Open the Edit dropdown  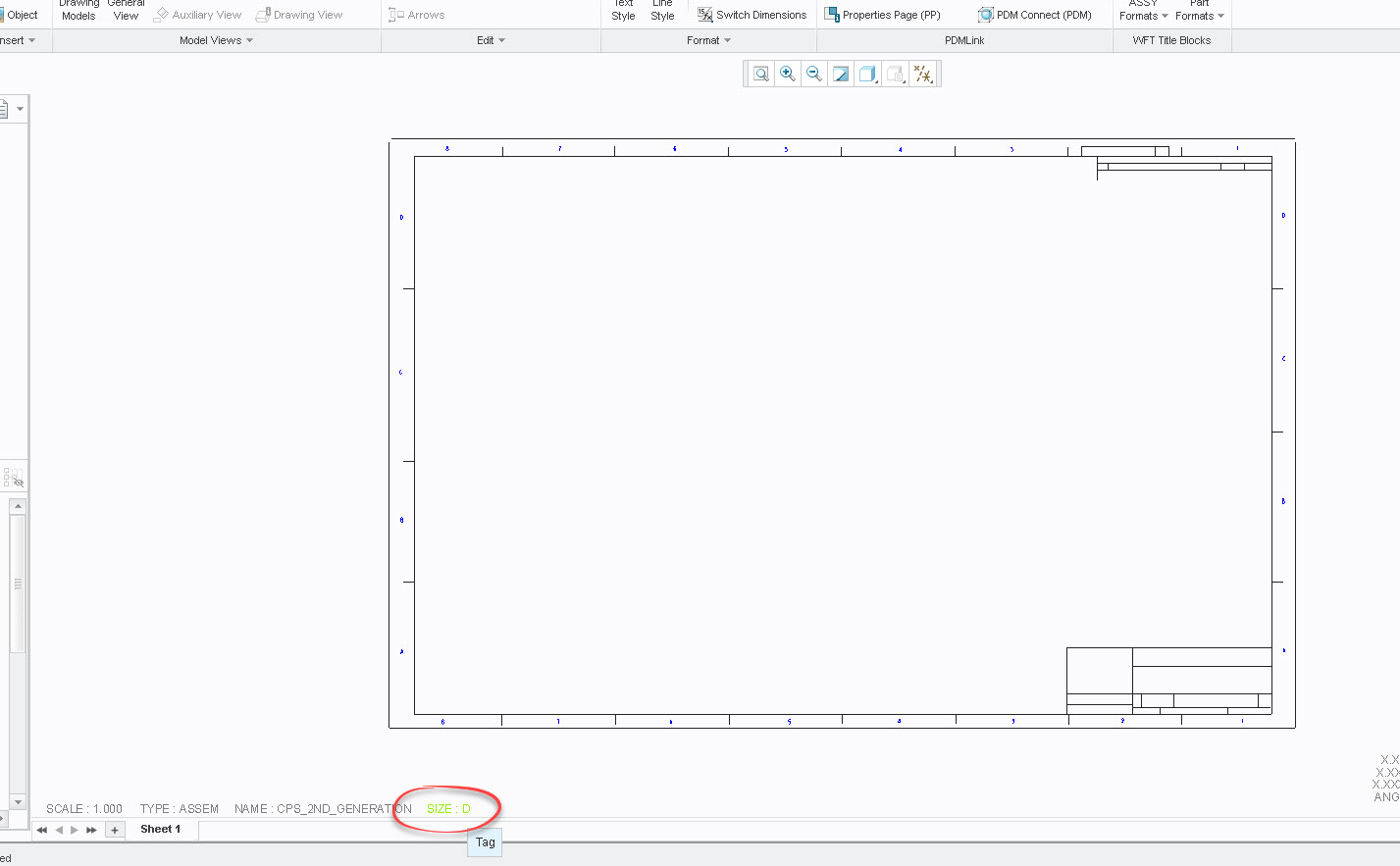(490, 40)
